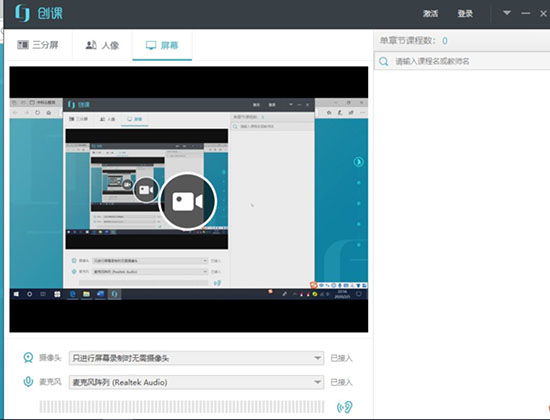The height and width of the screenshot is (420, 550).
Task: Click the medium camera icon in preview
Action: (x=146, y=190)
